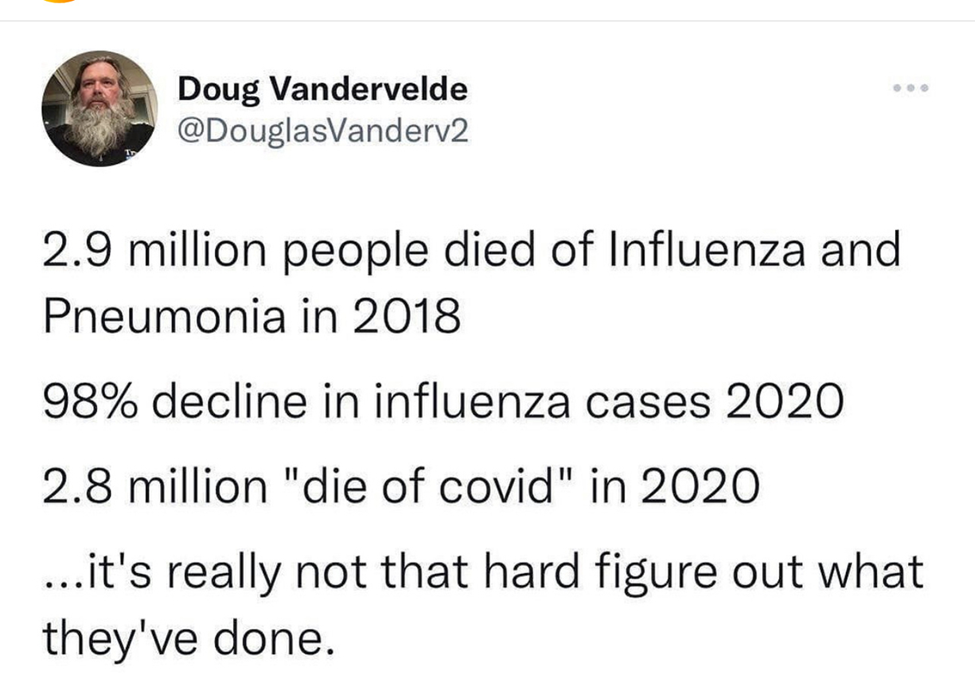975x690 pixels.
Task: Click Doug Vandervelde's profile photo
Action: click(99, 108)
